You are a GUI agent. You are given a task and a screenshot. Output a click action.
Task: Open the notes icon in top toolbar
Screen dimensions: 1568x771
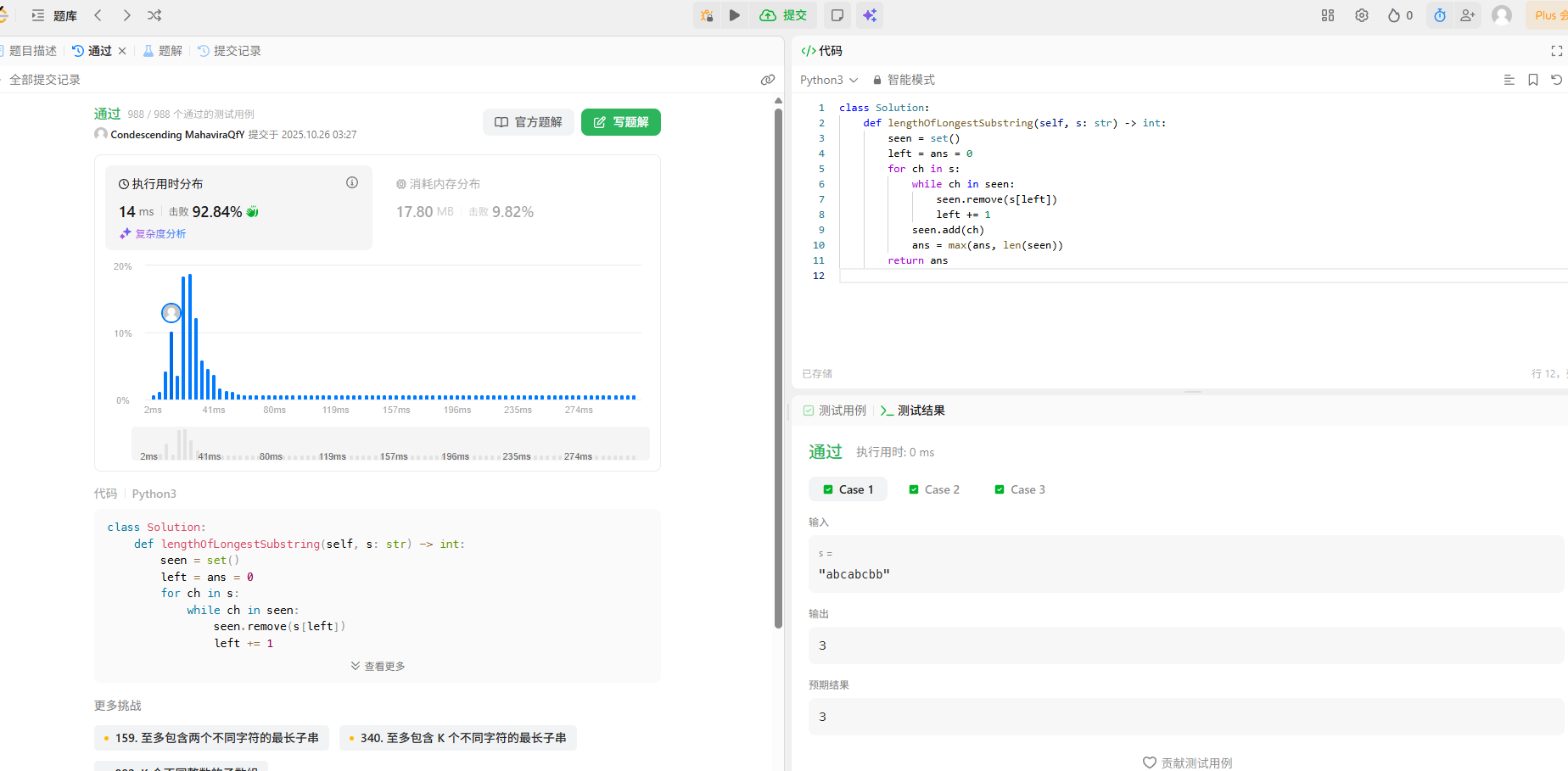(837, 15)
